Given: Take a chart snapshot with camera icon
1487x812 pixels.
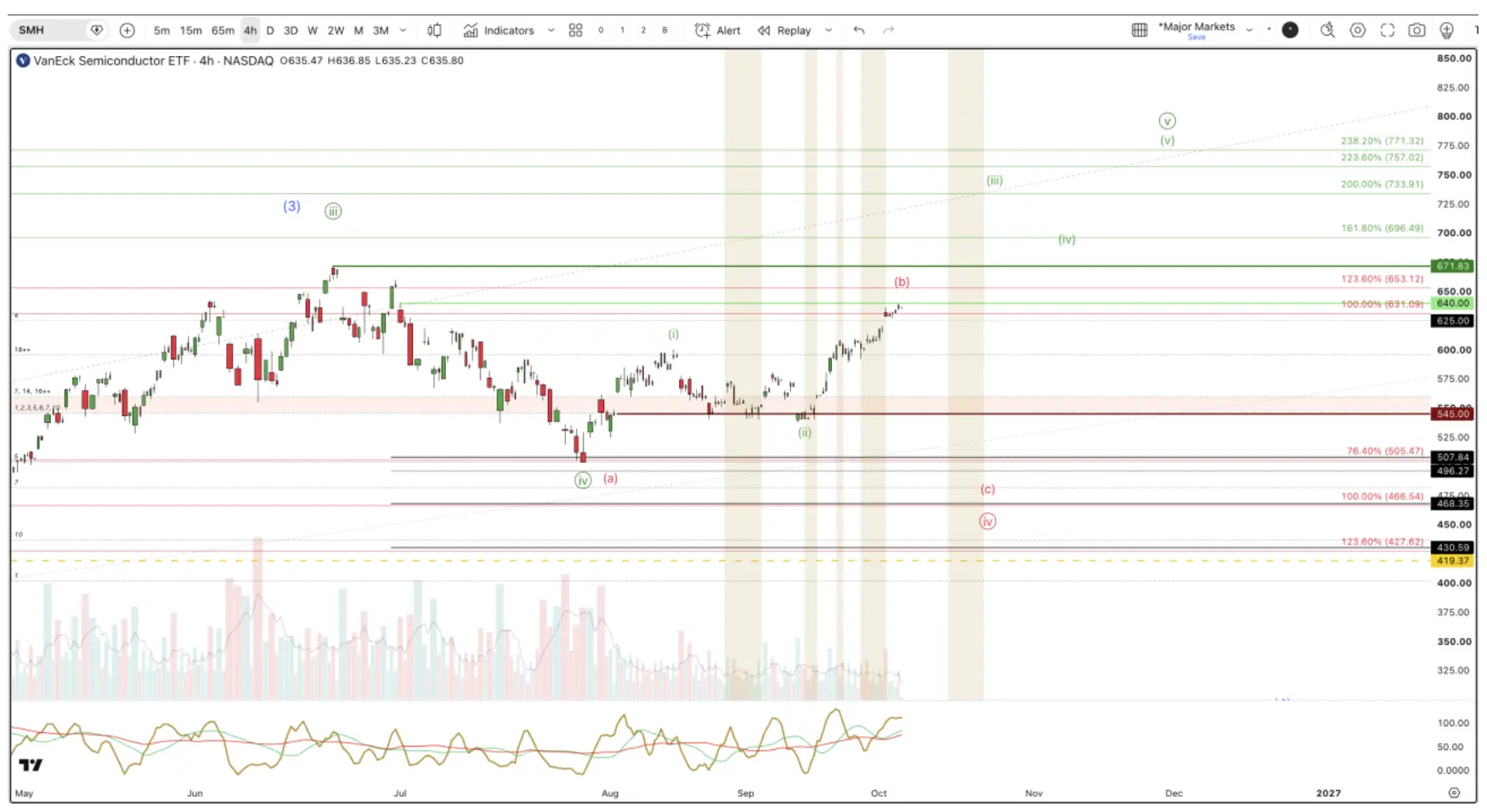Looking at the screenshot, I should click(1416, 31).
